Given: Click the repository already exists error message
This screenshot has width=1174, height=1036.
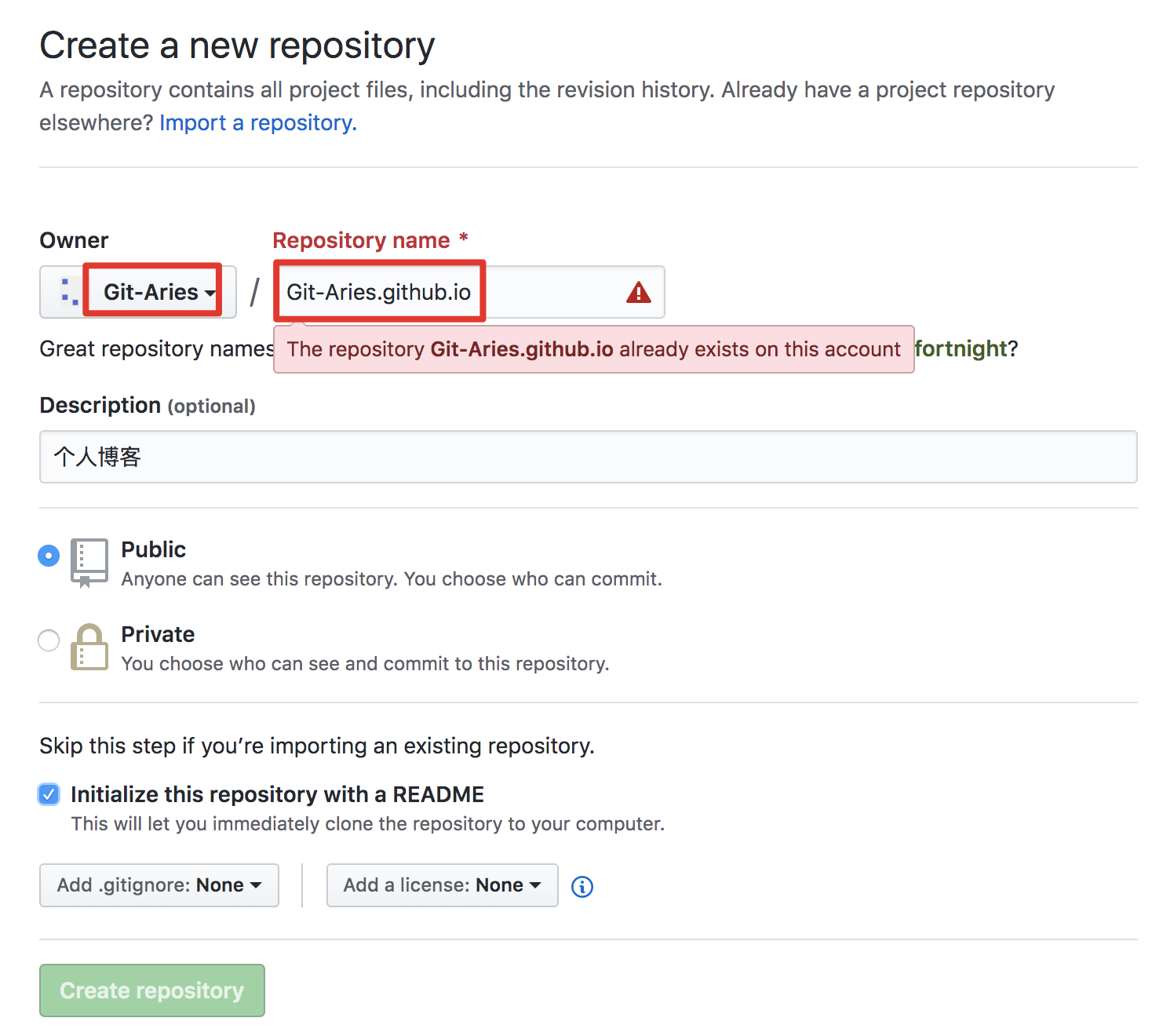Looking at the screenshot, I should click(593, 349).
